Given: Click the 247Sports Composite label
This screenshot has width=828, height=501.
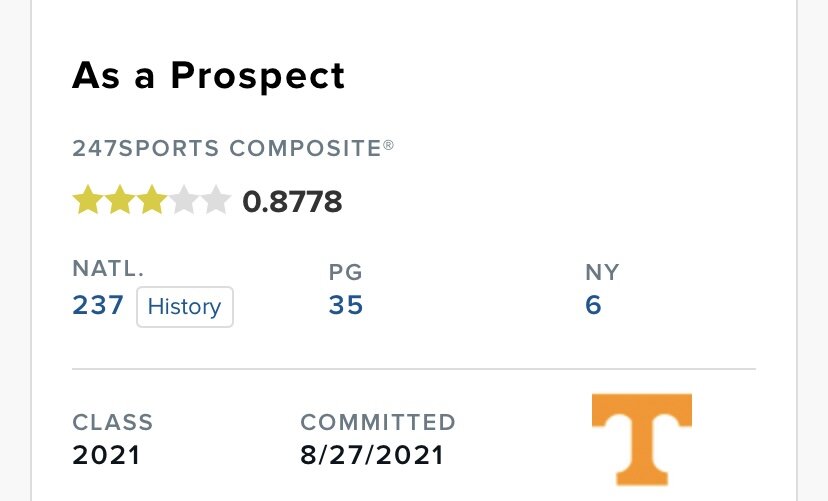Looking at the screenshot, I should (233, 149).
